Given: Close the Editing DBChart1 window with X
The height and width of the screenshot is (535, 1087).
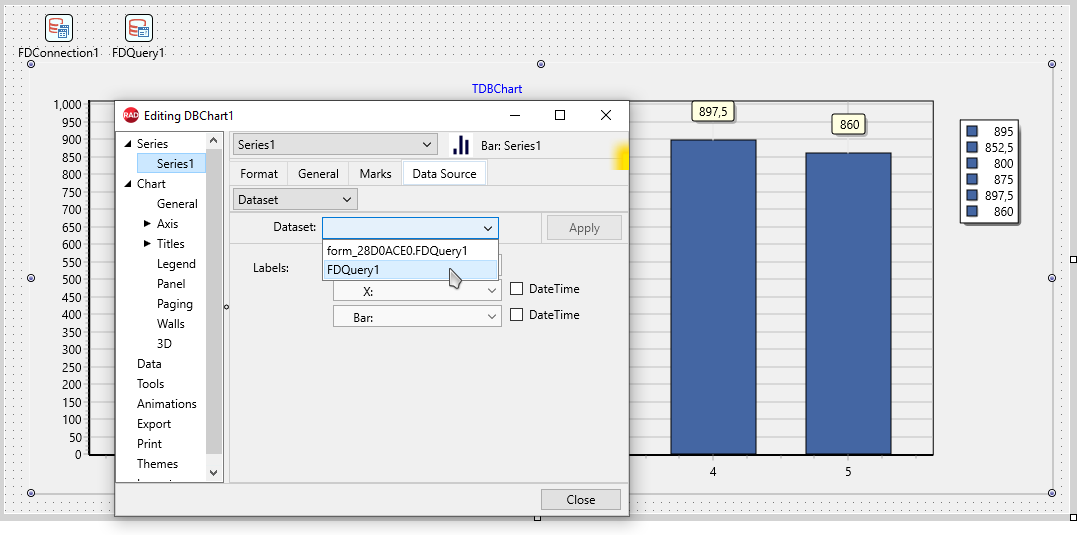Looking at the screenshot, I should tap(606, 115).
